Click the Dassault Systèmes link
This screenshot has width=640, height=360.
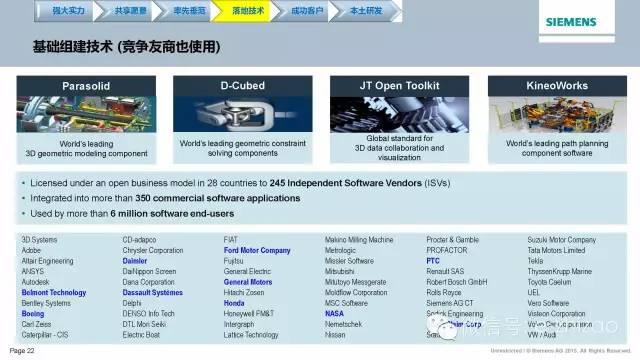153,293
